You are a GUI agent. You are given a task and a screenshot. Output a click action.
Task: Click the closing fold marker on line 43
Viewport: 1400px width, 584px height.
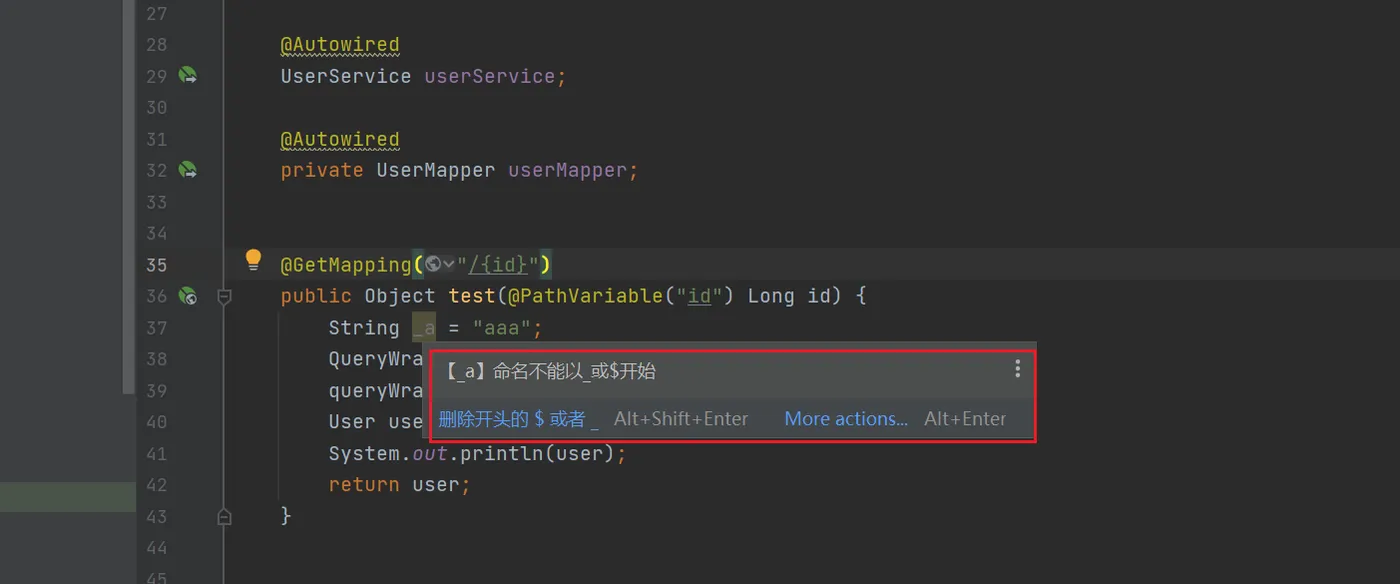point(224,516)
